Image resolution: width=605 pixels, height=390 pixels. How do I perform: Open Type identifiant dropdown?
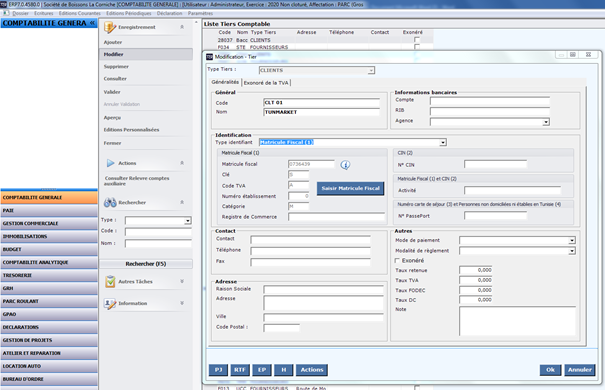443,142
